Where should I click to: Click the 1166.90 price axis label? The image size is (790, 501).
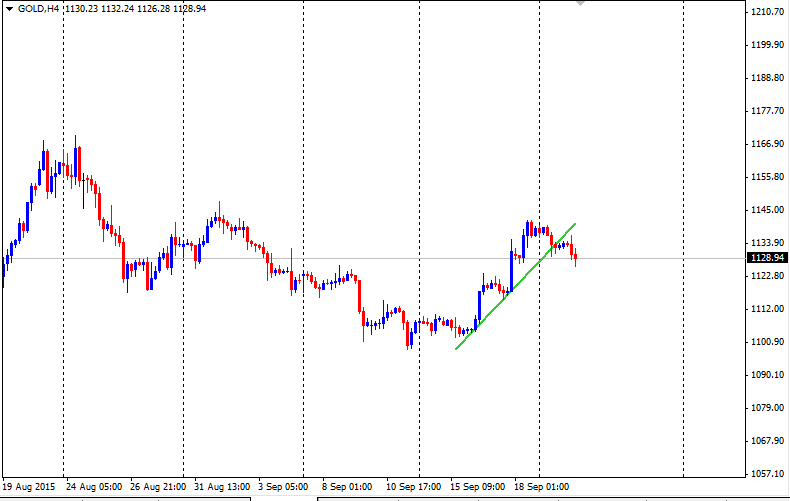point(767,144)
